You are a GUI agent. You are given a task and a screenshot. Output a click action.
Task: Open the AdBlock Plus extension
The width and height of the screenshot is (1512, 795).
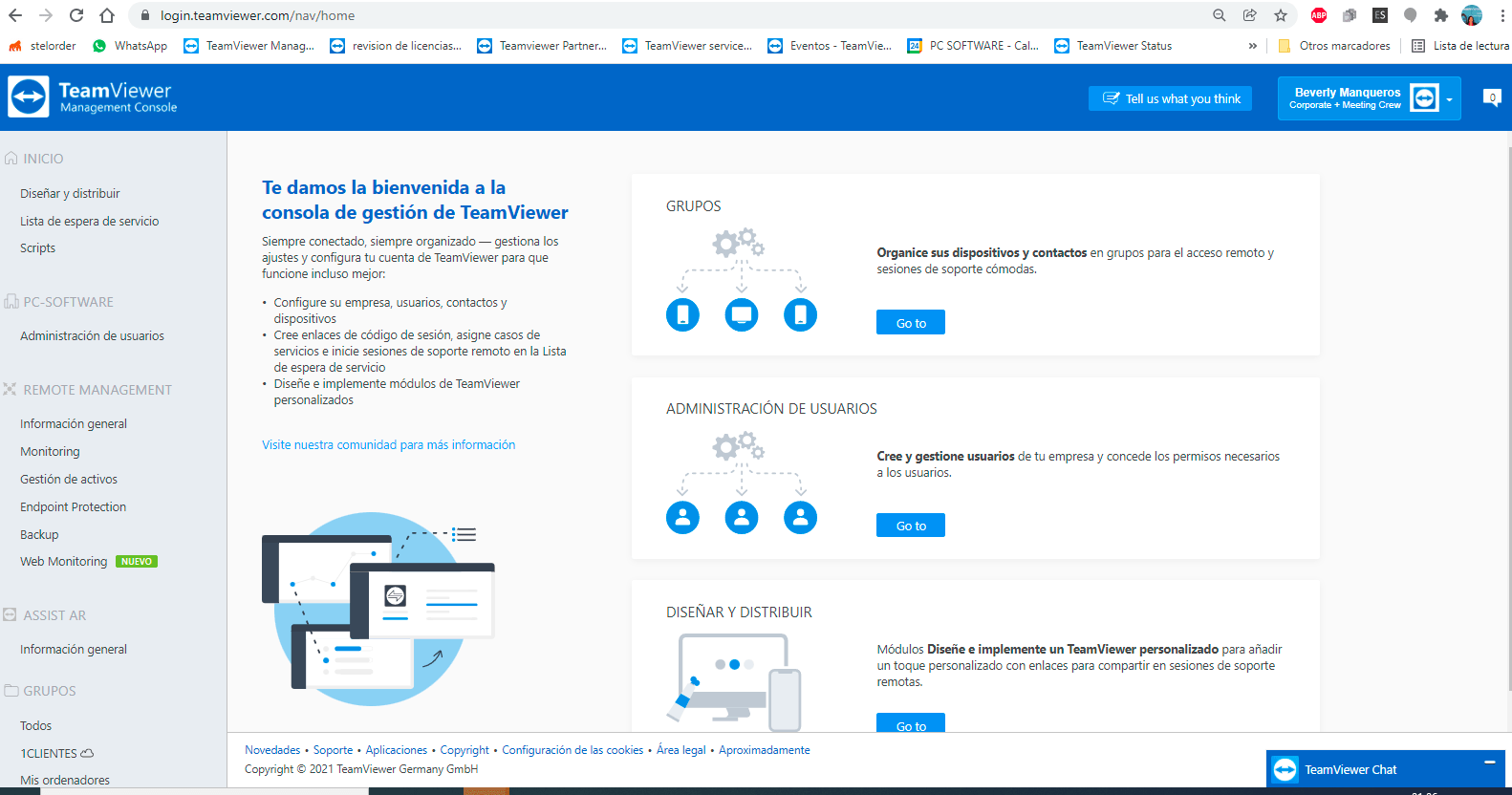click(x=1319, y=15)
